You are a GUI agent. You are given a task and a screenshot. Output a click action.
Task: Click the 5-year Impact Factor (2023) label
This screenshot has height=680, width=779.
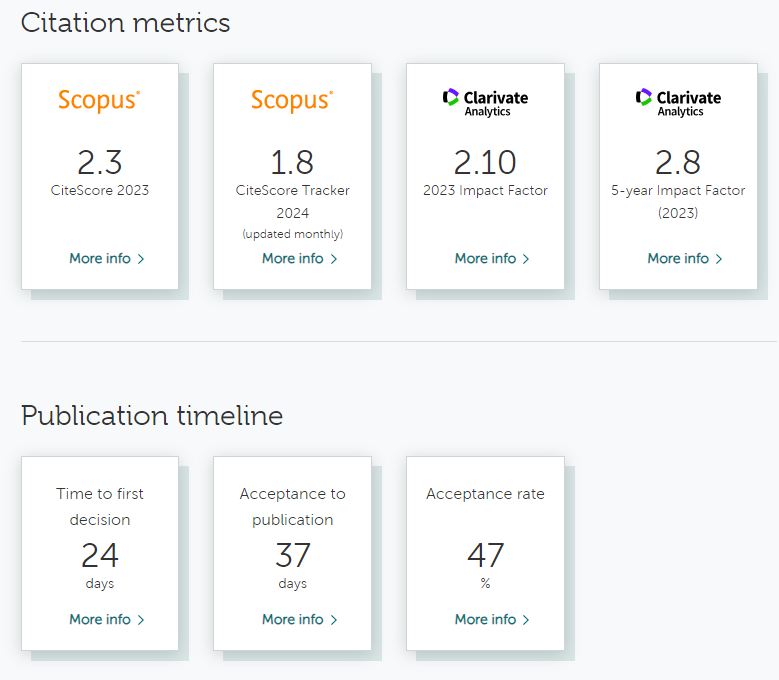678,202
